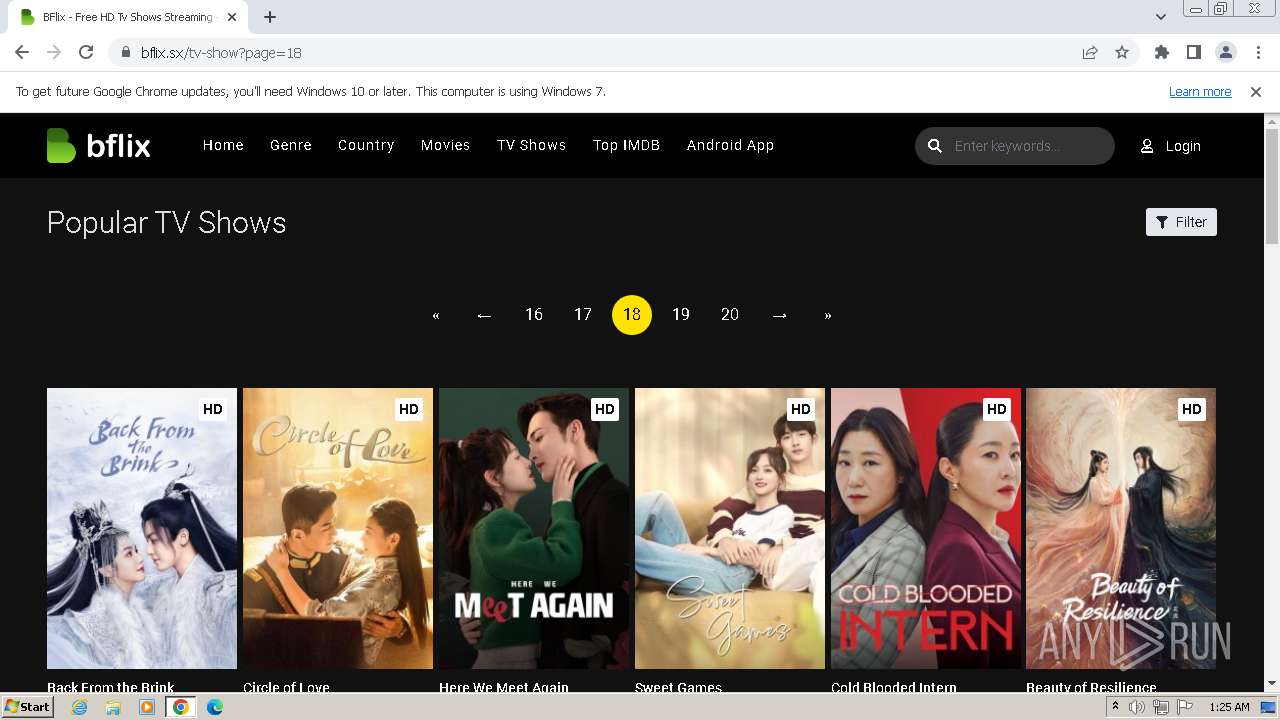Open the Android App page
1280x720 pixels.
[730, 145]
